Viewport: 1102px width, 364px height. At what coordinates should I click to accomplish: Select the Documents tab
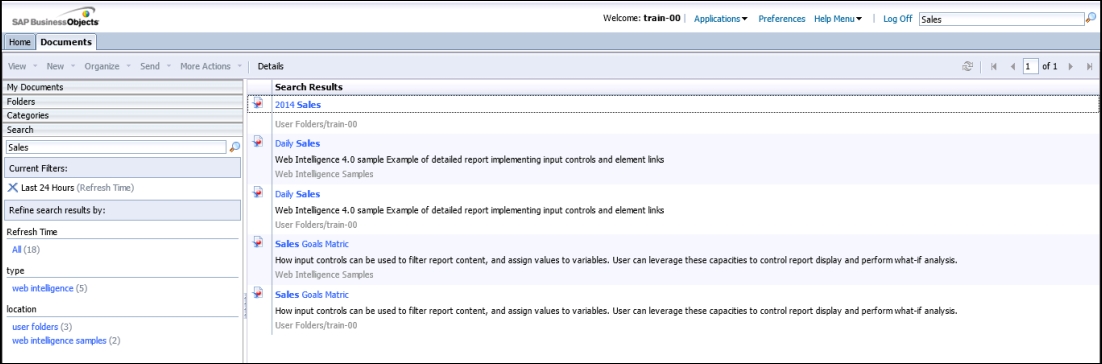66,42
